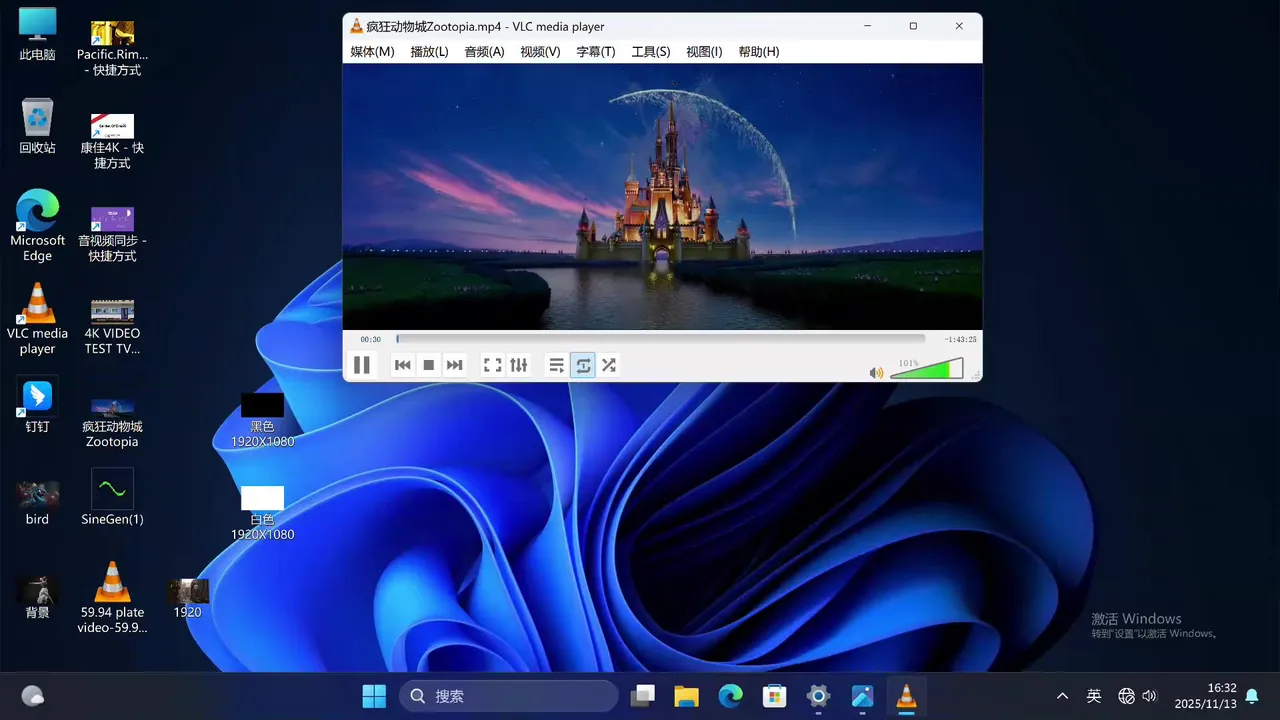Toggle loop repeat mode
This screenshot has height=720, width=1280.
(x=583, y=365)
